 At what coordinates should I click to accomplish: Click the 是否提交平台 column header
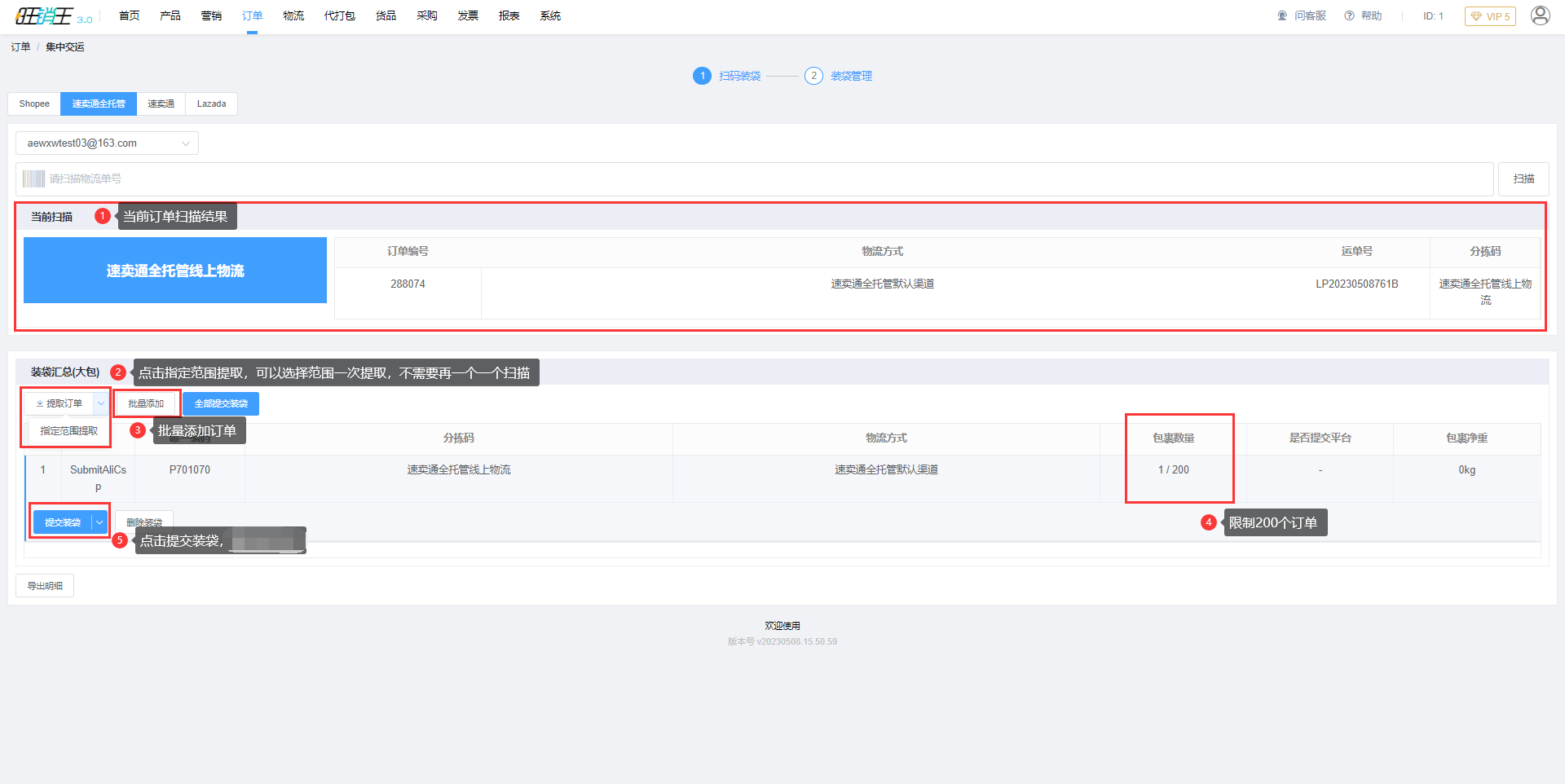coord(1320,438)
